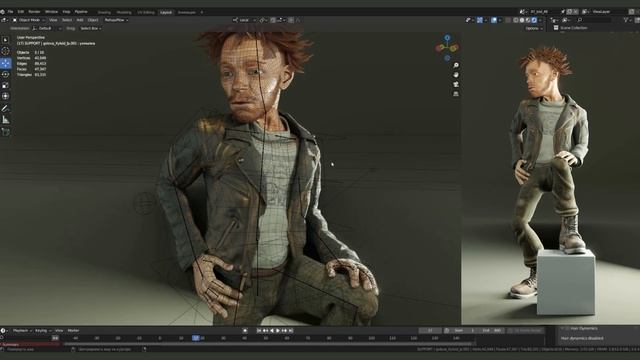Click the viewport navigation axis gizmo
The height and width of the screenshot is (360, 640).
[x=447, y=48]
